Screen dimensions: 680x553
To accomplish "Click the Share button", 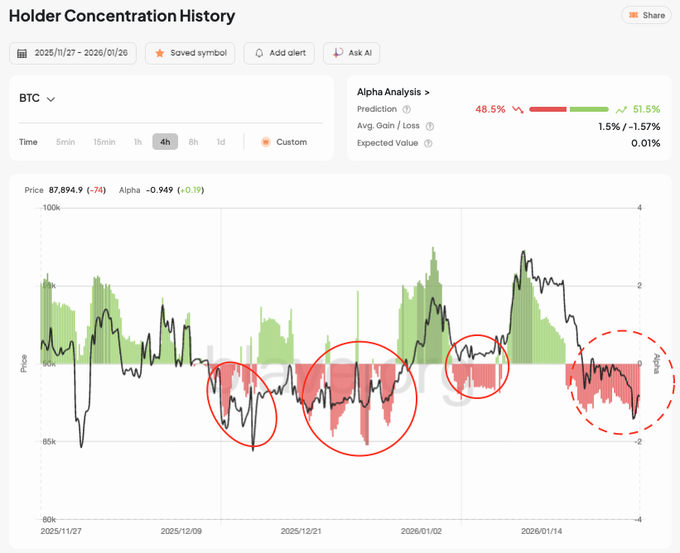I will (645, 15).
